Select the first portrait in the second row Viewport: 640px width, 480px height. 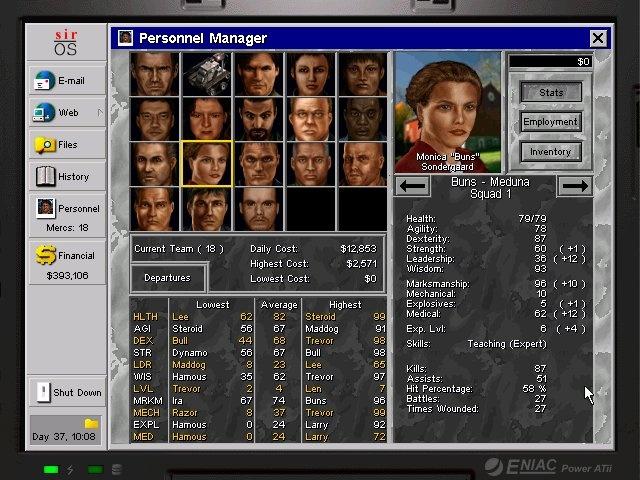pos(154,119)
